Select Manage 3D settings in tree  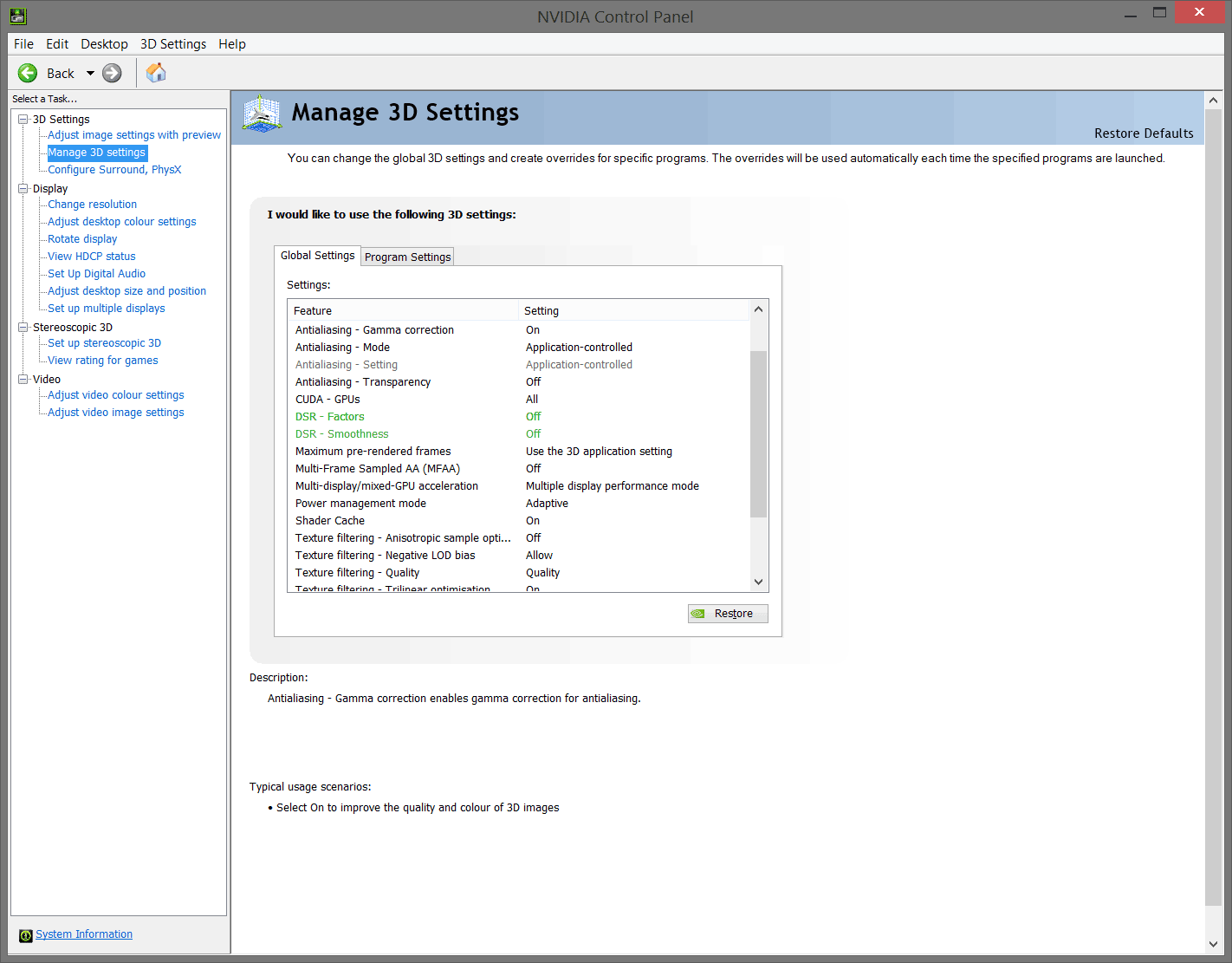pyautogui.click(x=97, y=153)
